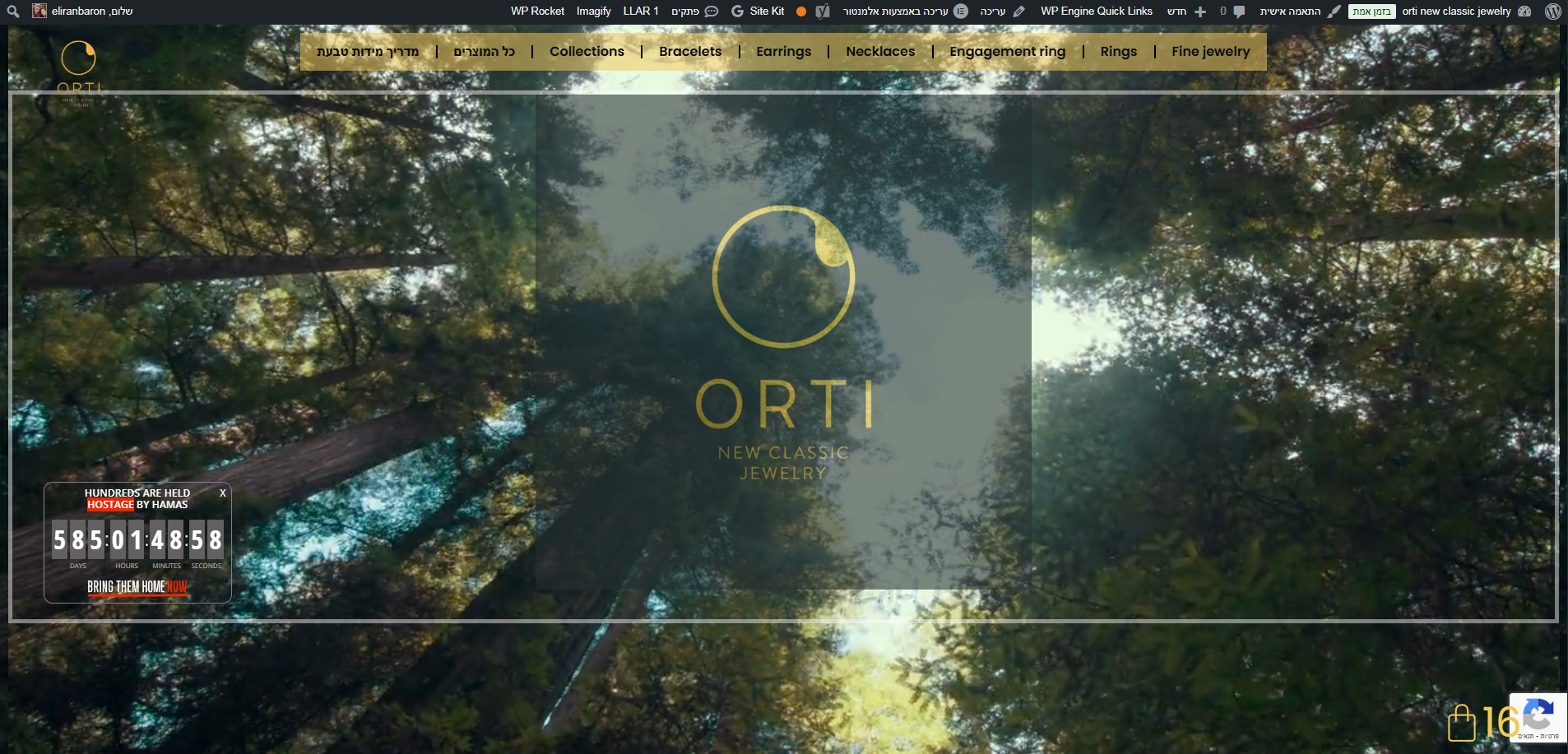1568x754 pixels.
Task: Click the ערוך באמצעות אלמנטור edit text
Action: 895,12
